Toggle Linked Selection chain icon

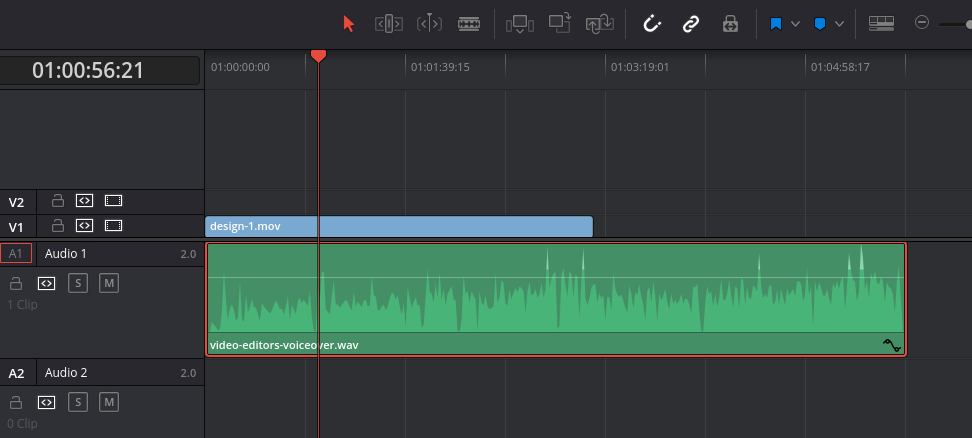coord(691,24)
